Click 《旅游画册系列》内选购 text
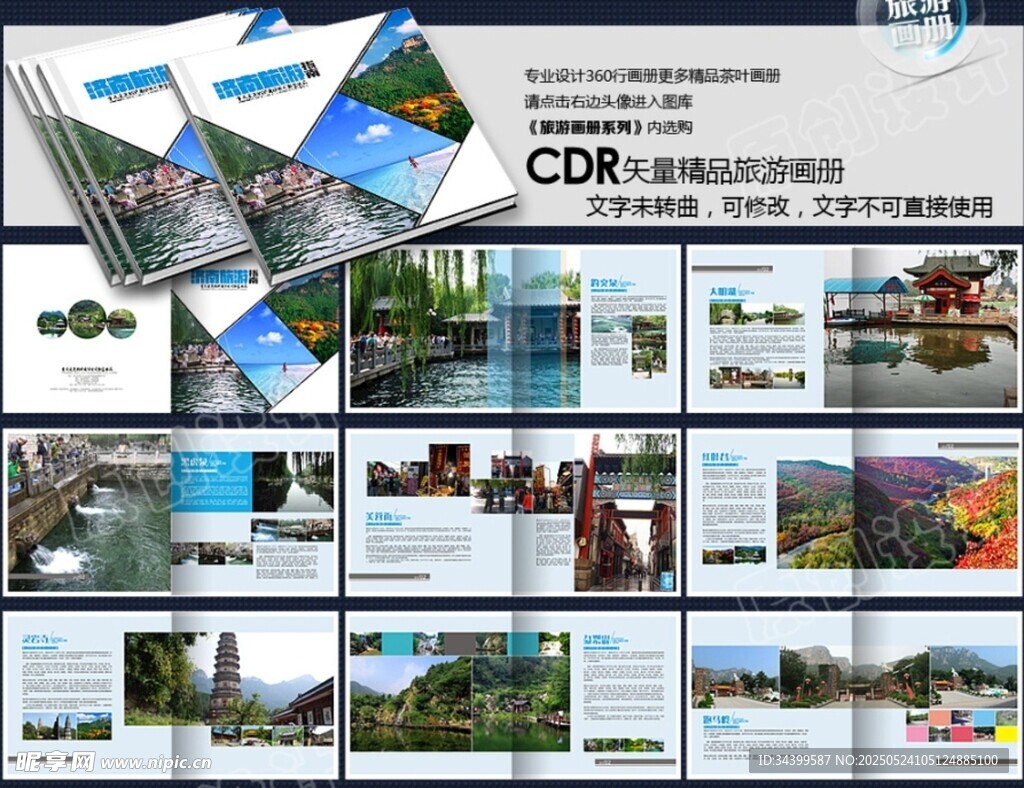 point(608,127)
